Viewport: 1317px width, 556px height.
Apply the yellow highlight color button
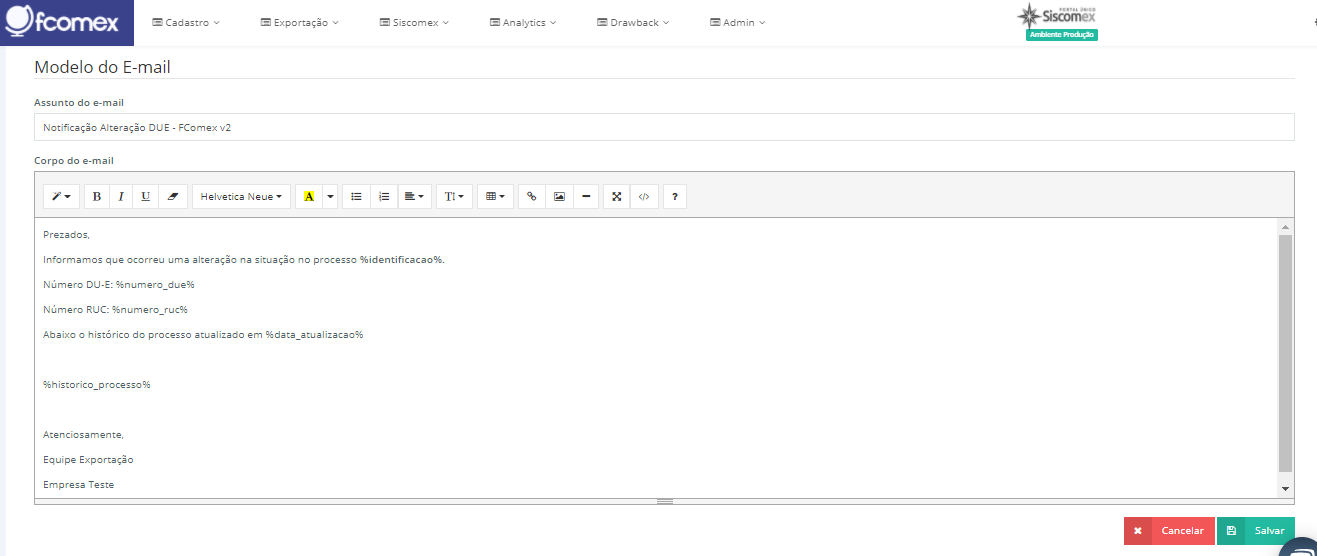click(x=308, y=196)
